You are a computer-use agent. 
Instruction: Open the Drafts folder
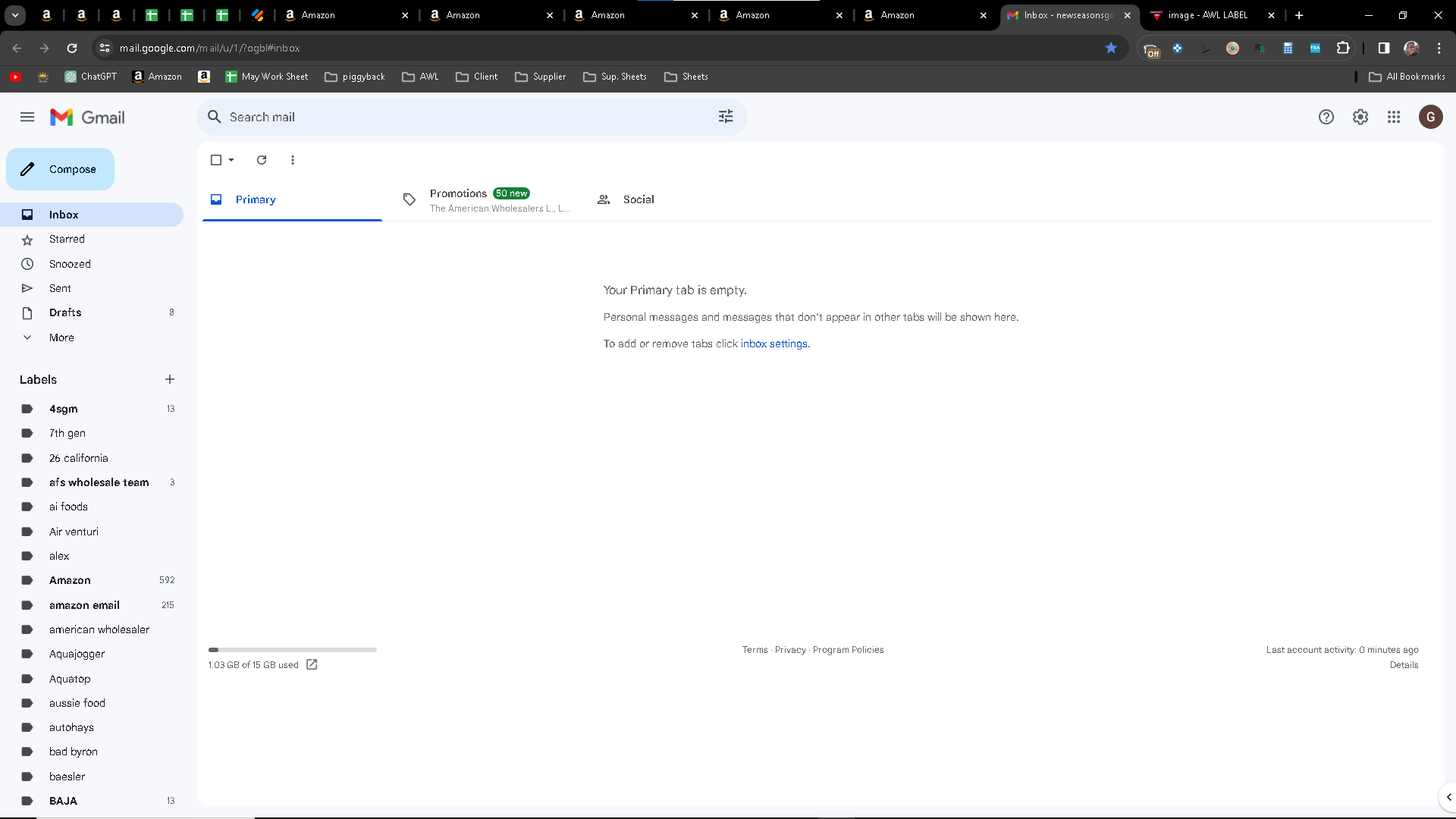[92, 312]
